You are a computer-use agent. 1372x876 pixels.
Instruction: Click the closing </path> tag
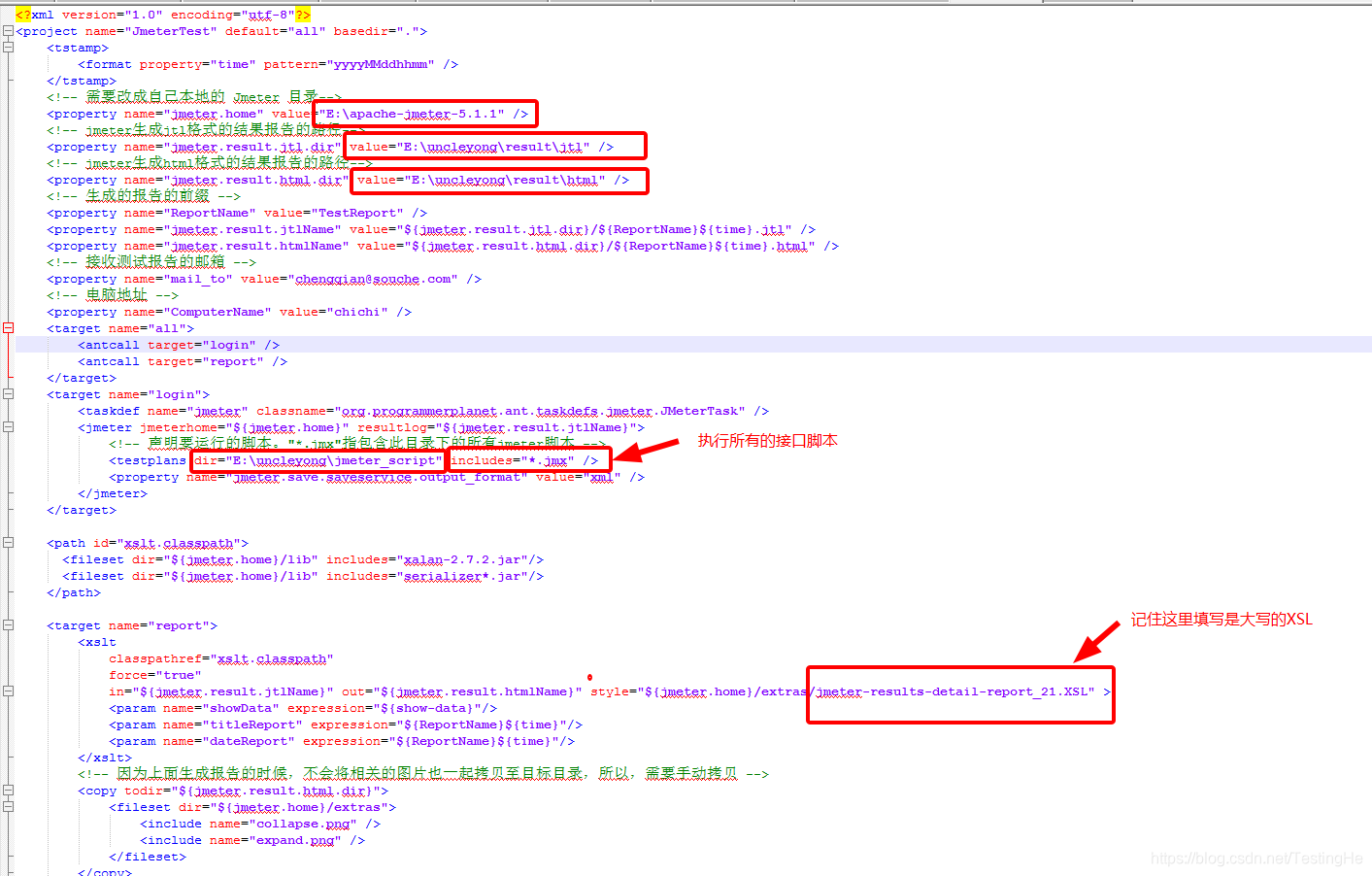[x=74, y=592]
